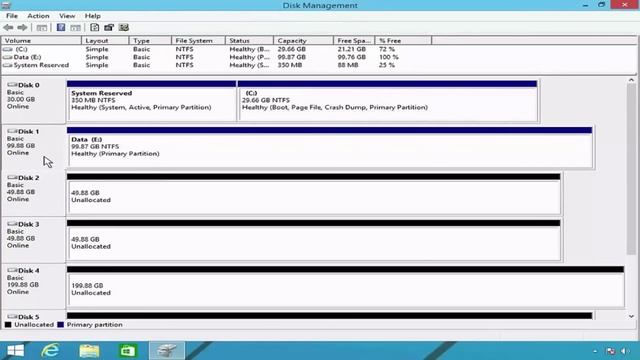Show hidden tray icons arrow
The image size is (640, 360).
click(595, 351)
